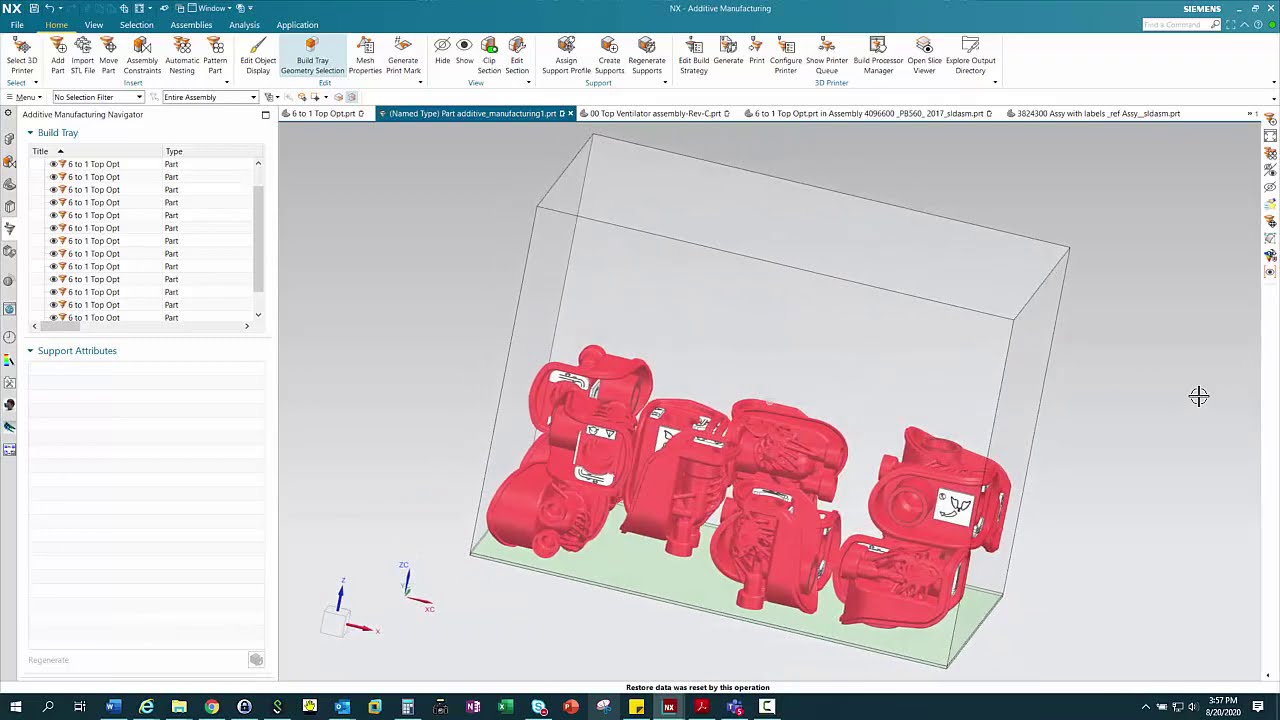Click the Save icon in the title bar
Screen dimensions: 1280x720
pyautogui.click(x=33, y=8)
